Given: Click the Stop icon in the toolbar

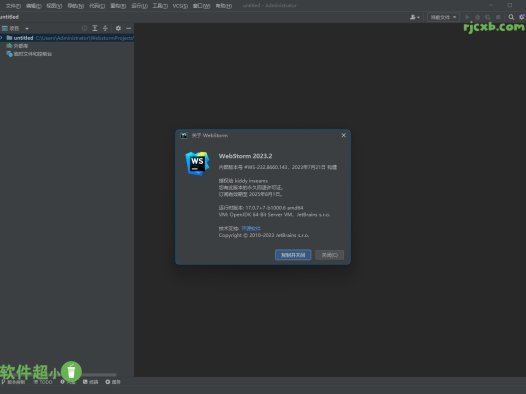Looking at the screenshot, I should click(x=498, y=17).
